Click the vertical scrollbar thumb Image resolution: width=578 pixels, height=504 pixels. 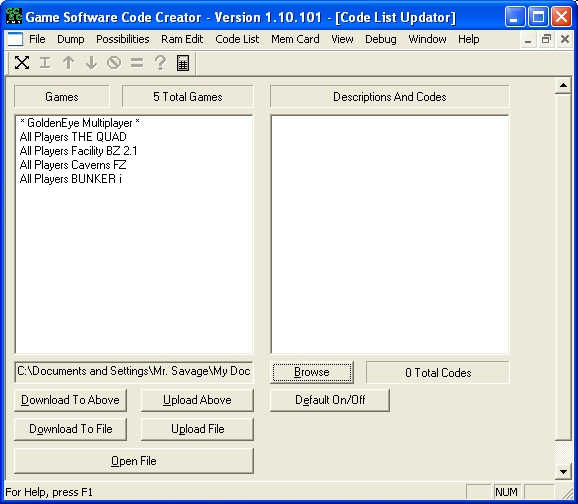pos(563,267)
